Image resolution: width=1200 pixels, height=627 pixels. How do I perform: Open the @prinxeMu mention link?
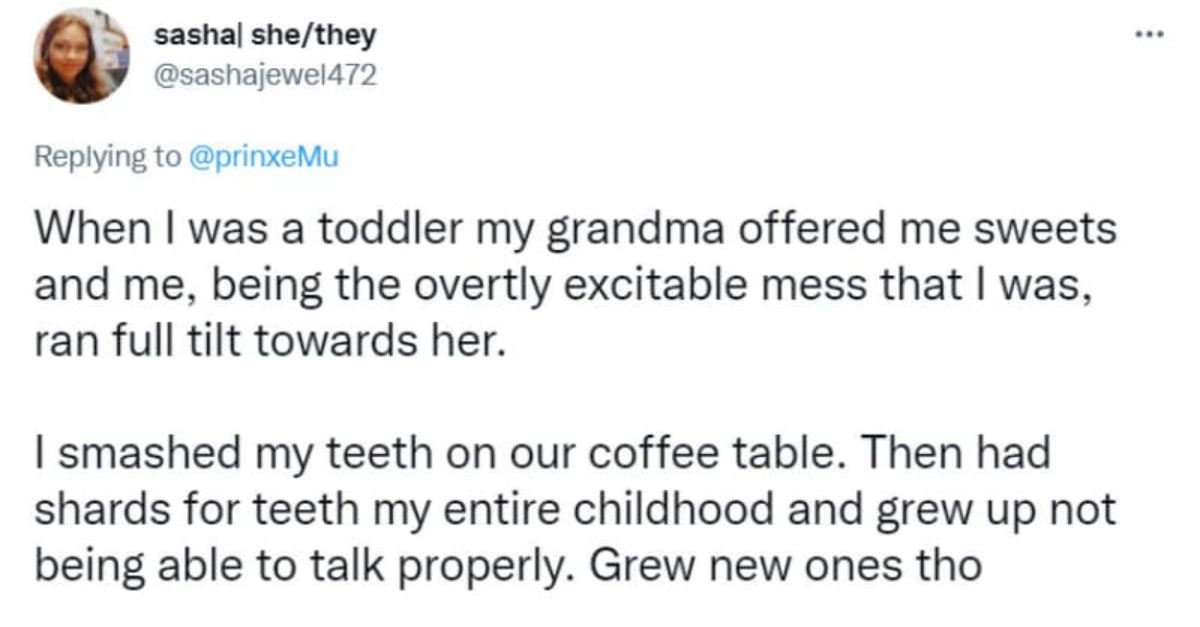click(x=262, y=157)
